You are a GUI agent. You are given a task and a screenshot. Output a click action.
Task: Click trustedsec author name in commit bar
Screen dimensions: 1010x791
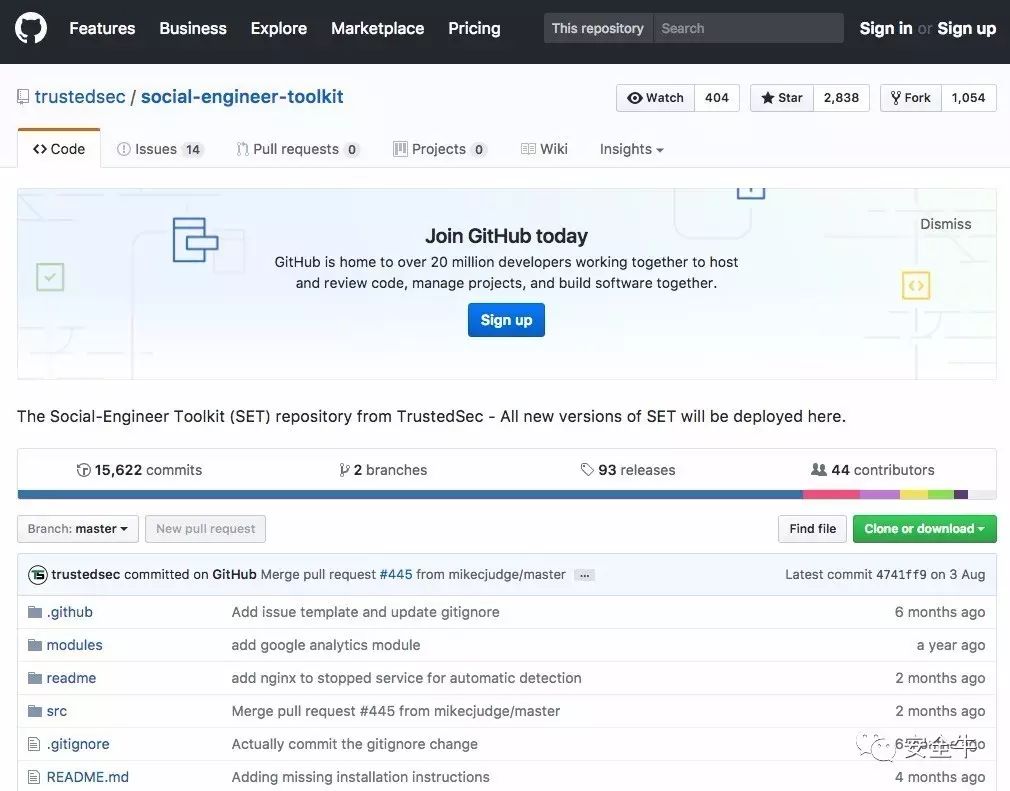(x=86, y=575)
